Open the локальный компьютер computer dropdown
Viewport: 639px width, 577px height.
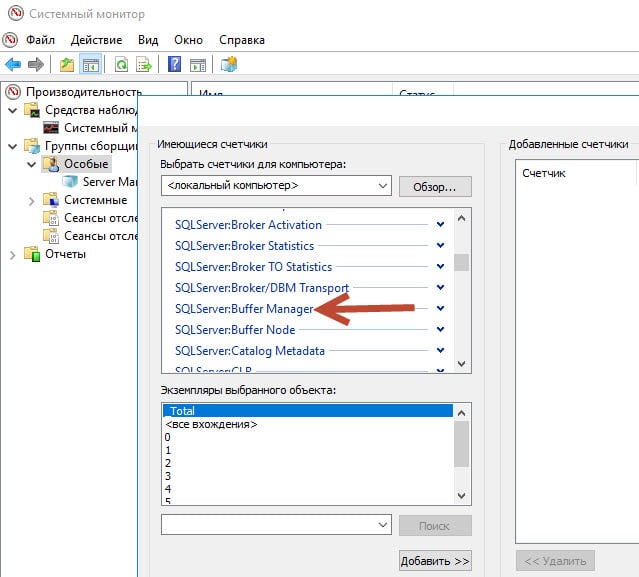276,186
